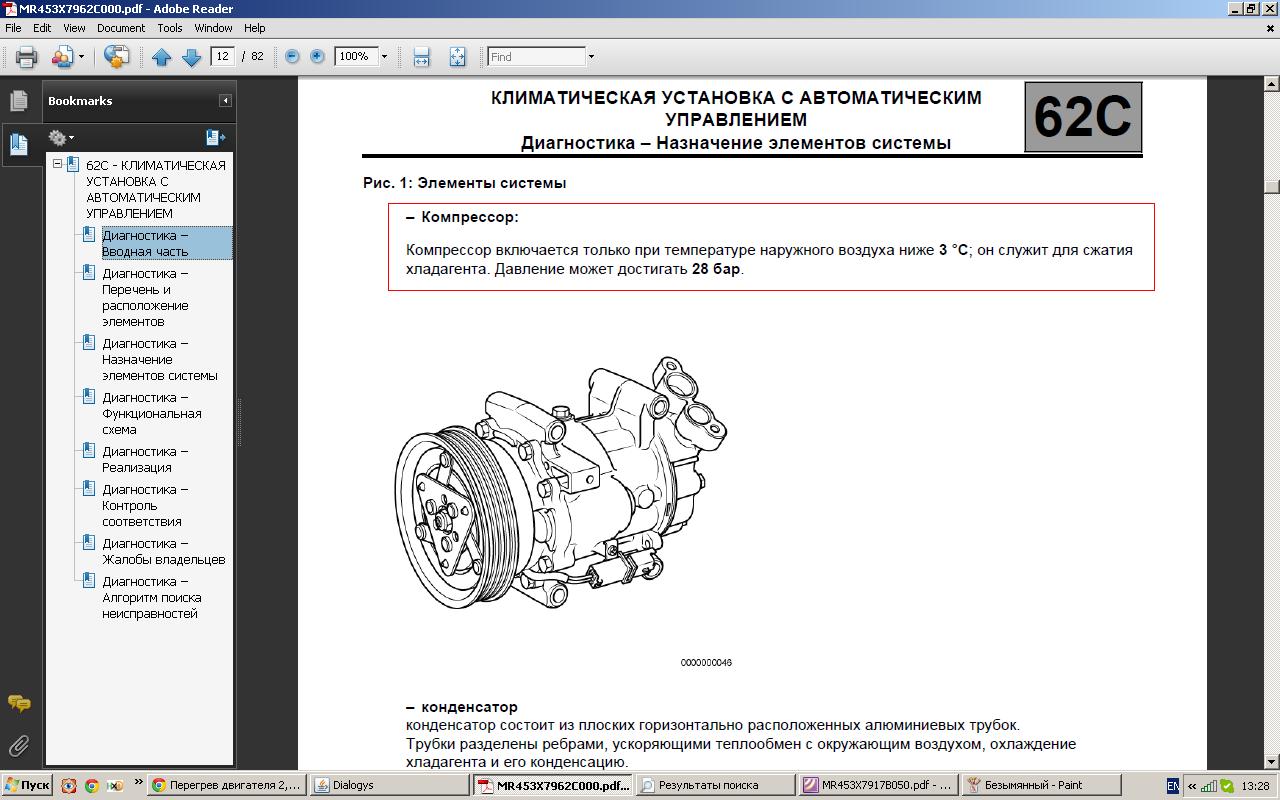This screenshot has width=1280, height=800.
Task: Click bookmark icon next to Жалобы владельцев
Action: coord(89,543)
